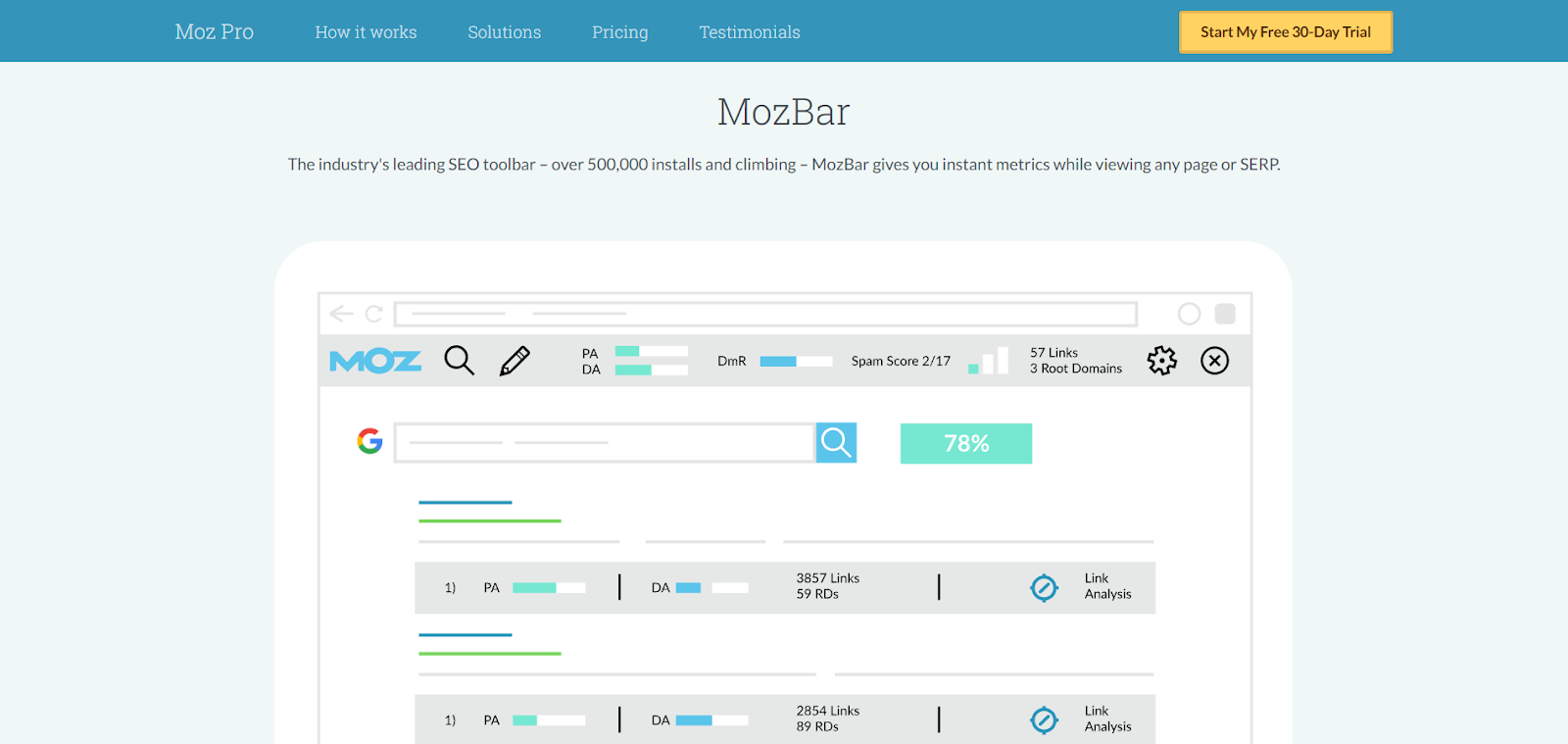Click the Google search field in the illustration
1568x744 pixels.
point(605,443)
